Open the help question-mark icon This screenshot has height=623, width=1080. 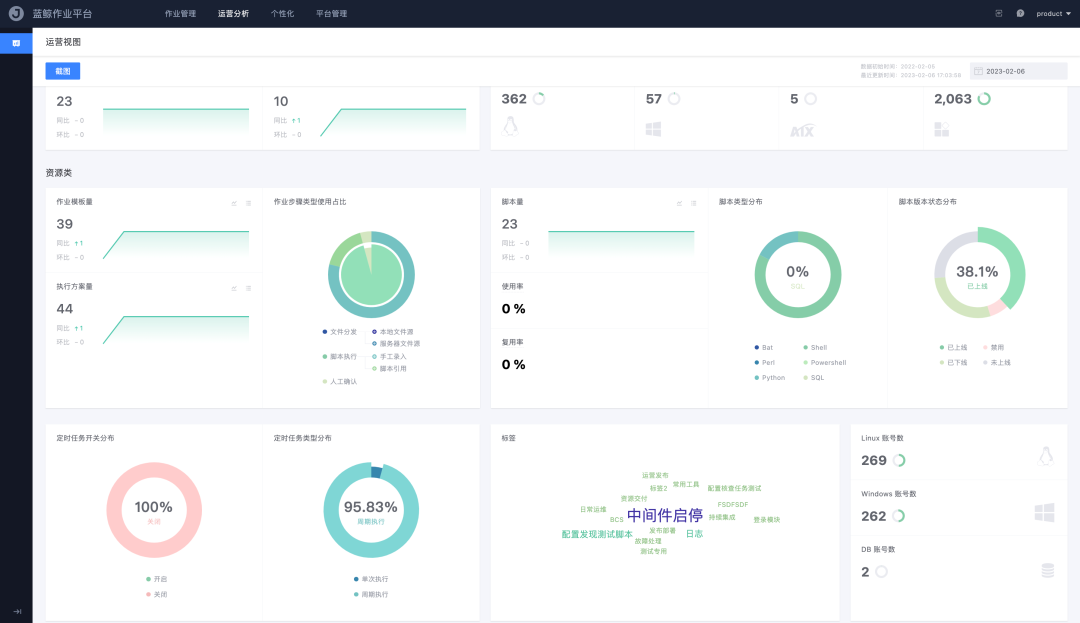pos(1020,13)
